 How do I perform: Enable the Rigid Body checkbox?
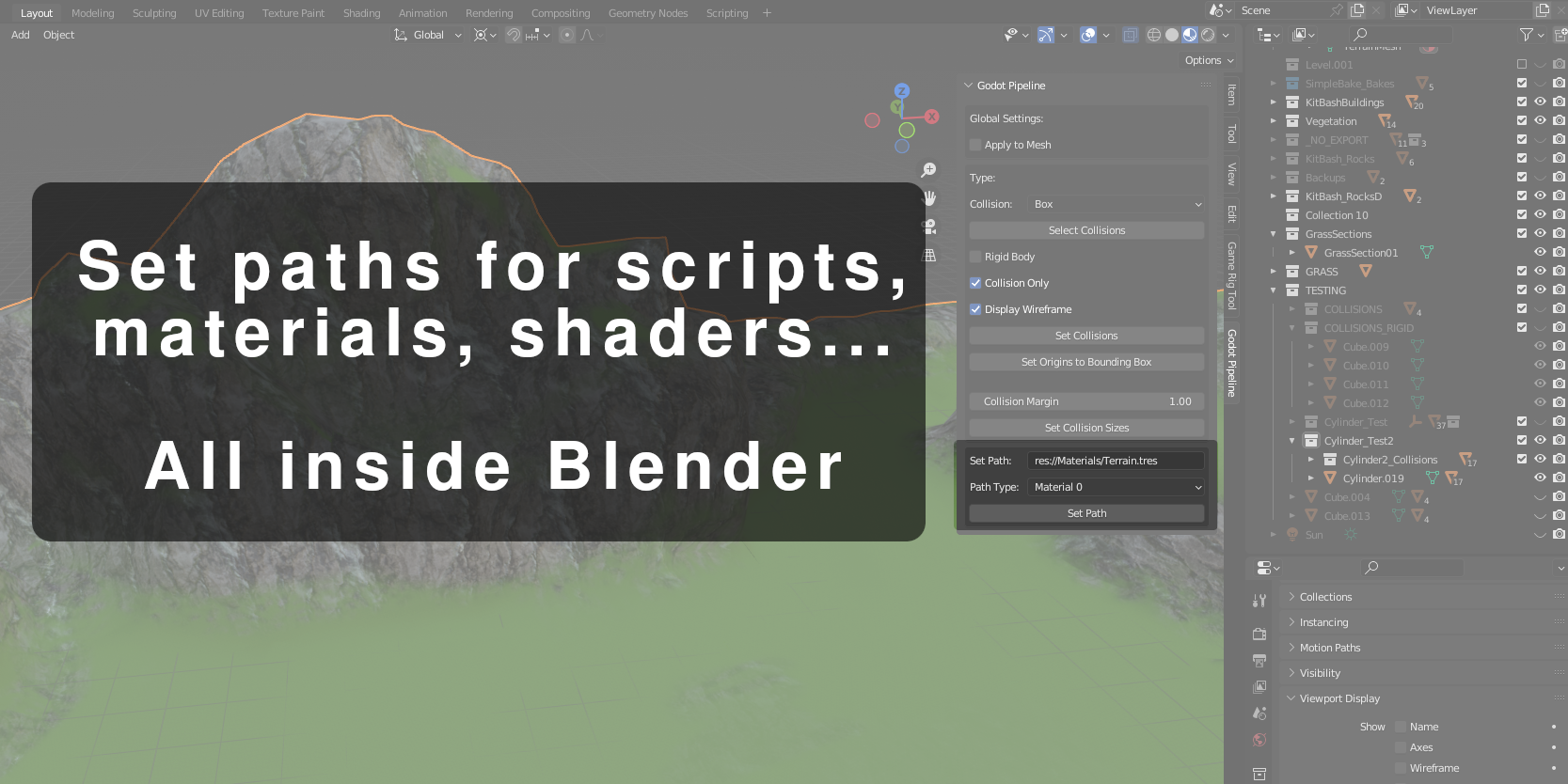[975, 257]
